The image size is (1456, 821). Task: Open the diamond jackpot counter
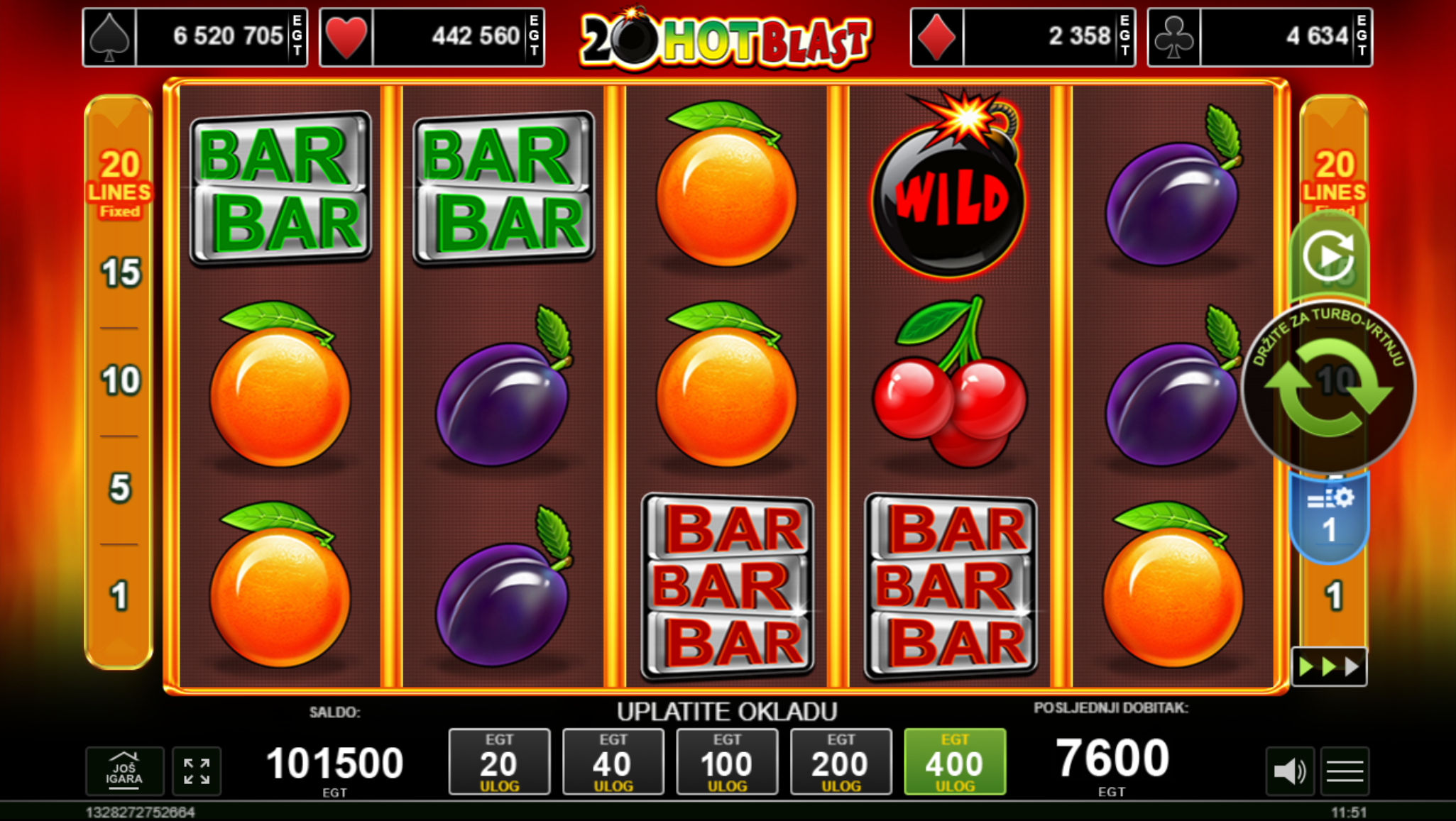point(1023,37)
